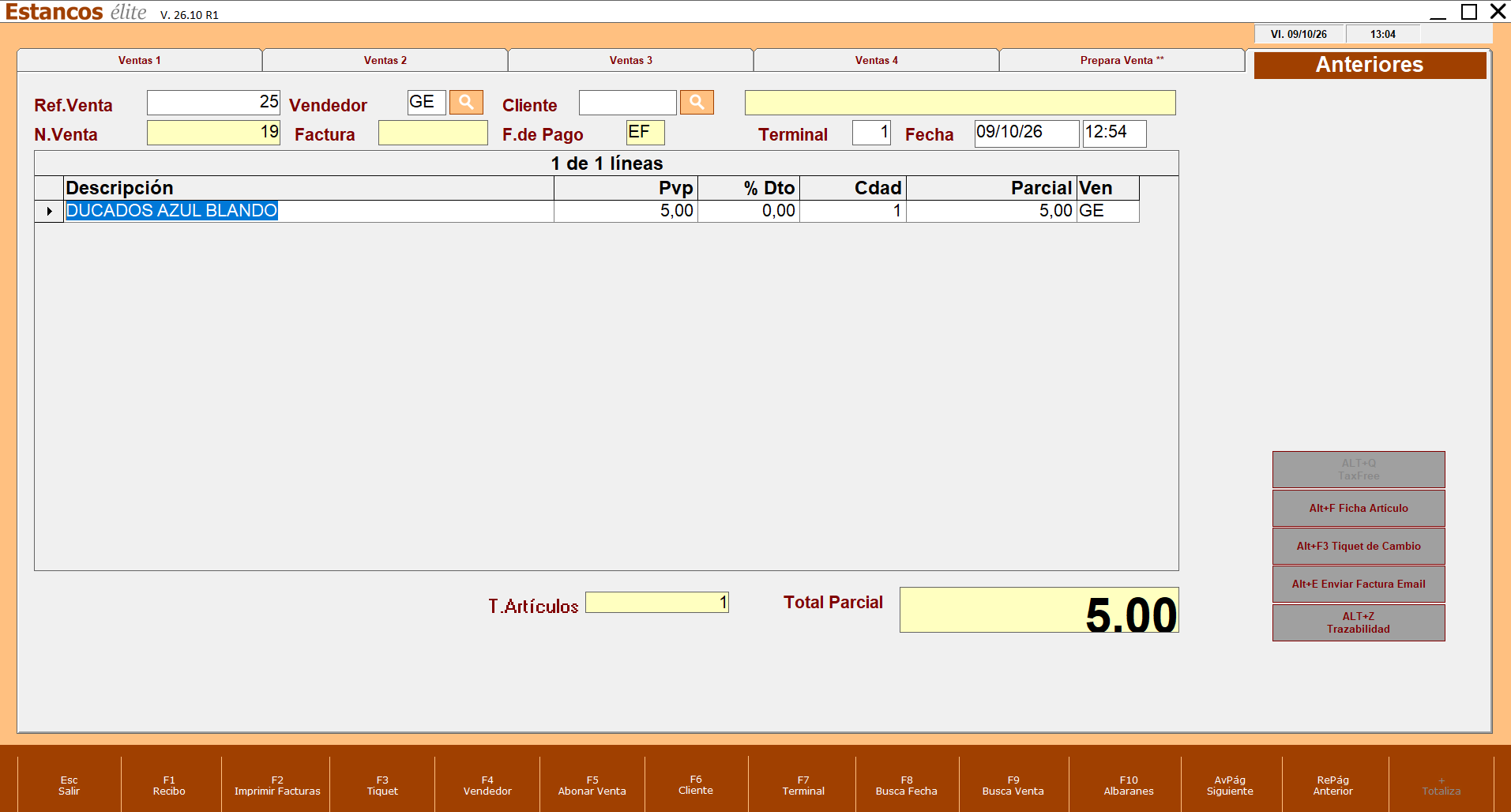Focus the Ref.Venta field showing 25
This screenshot has height=812, width=1511.
213,102
